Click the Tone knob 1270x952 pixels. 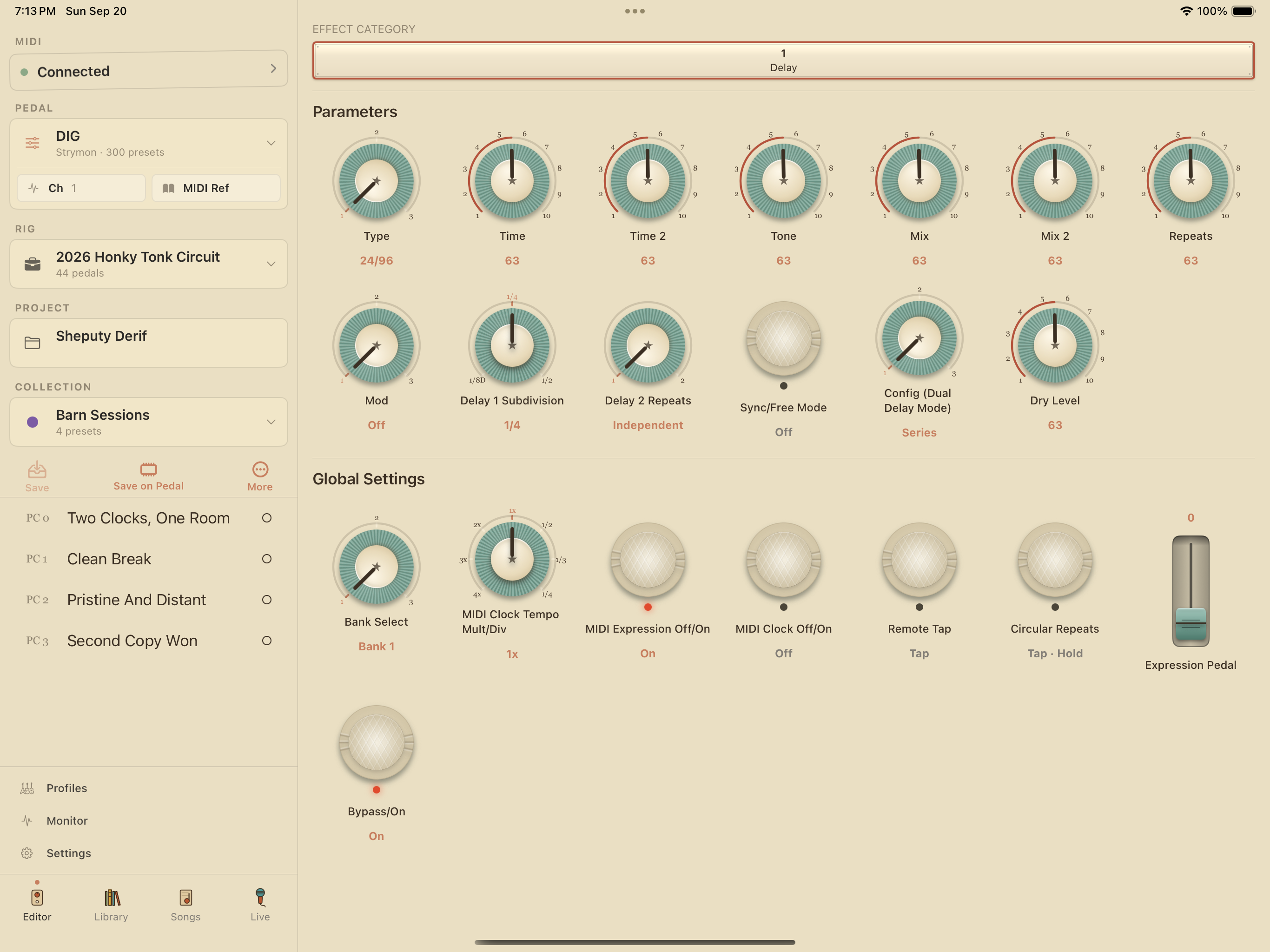[784, 181]
